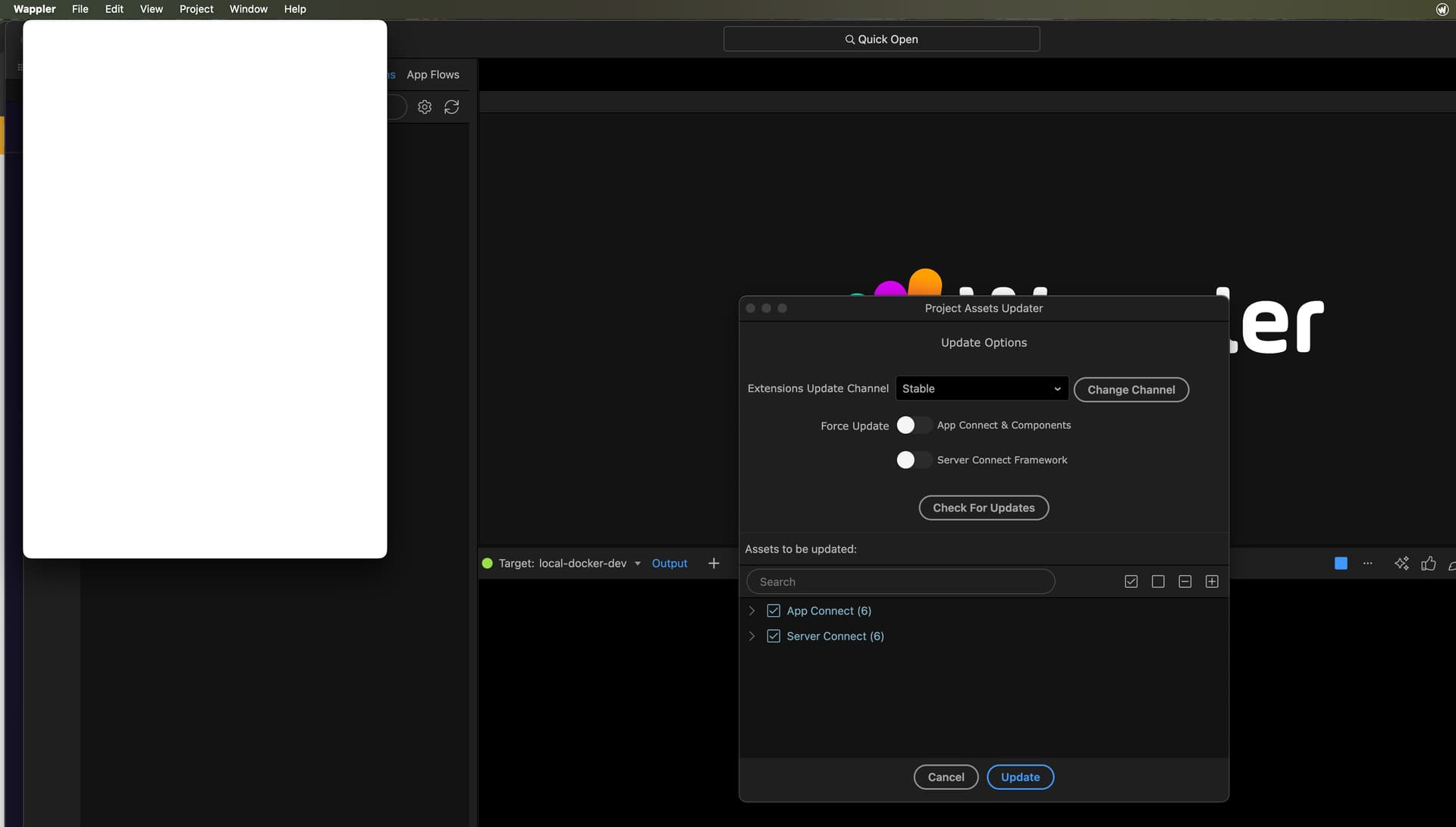Toggle Force Update for Server Connect Framework
Viewport: 1456px width, 827px height.
click(914, 460)
